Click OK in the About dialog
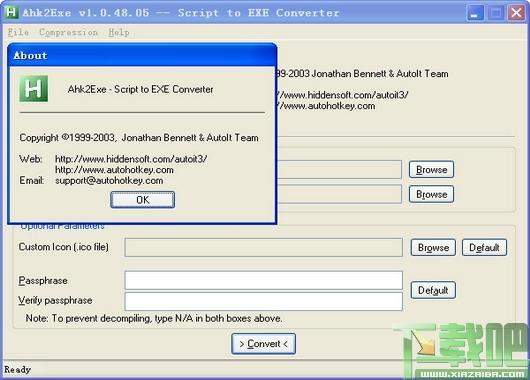 (x=142, y=199)
